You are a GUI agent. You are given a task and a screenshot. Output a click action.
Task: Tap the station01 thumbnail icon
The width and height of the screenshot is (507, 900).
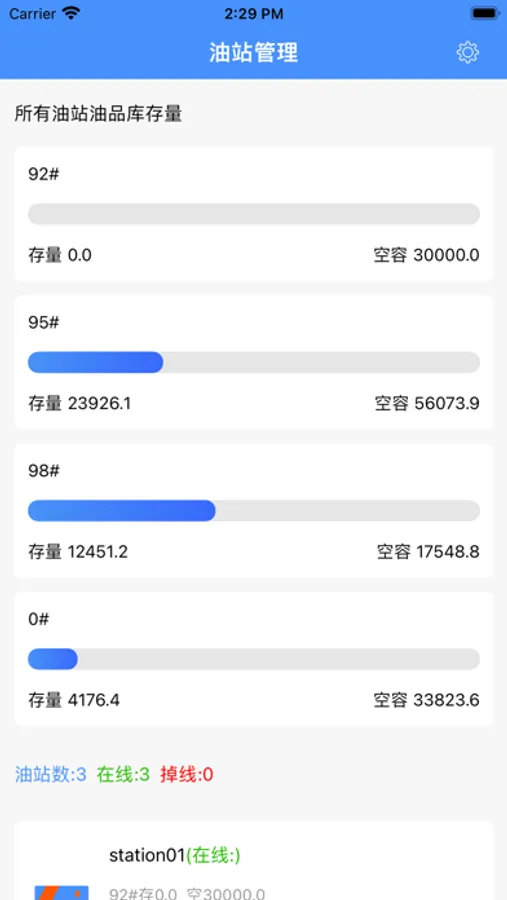click(61, 892)
